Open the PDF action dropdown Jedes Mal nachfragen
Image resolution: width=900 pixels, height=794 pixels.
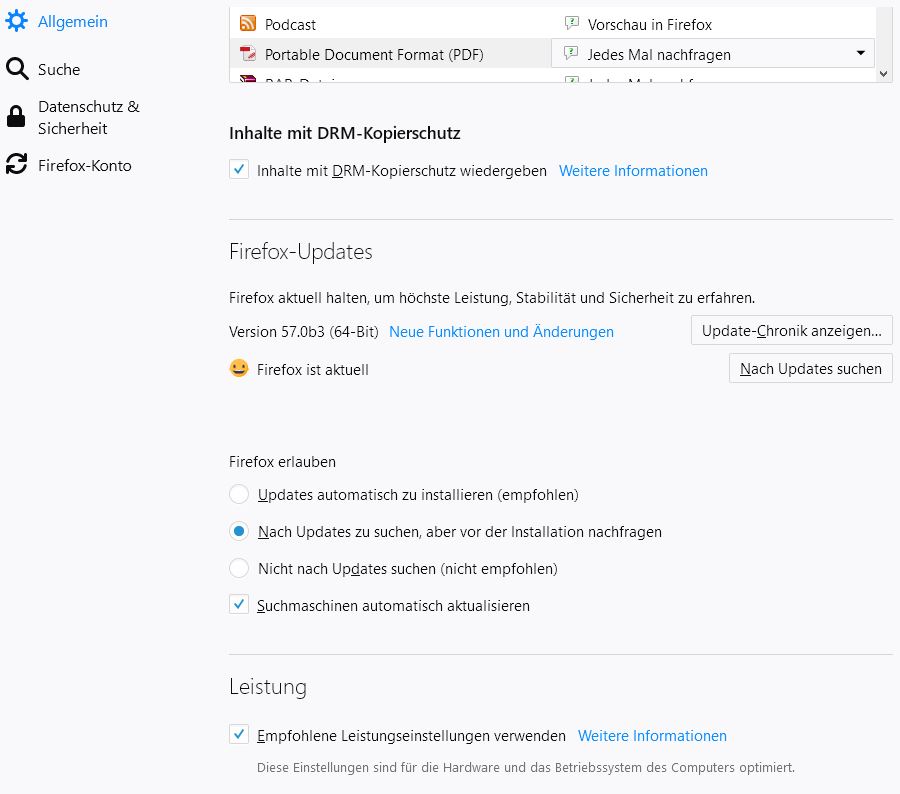pyautogui.click(x=712, y=53)
